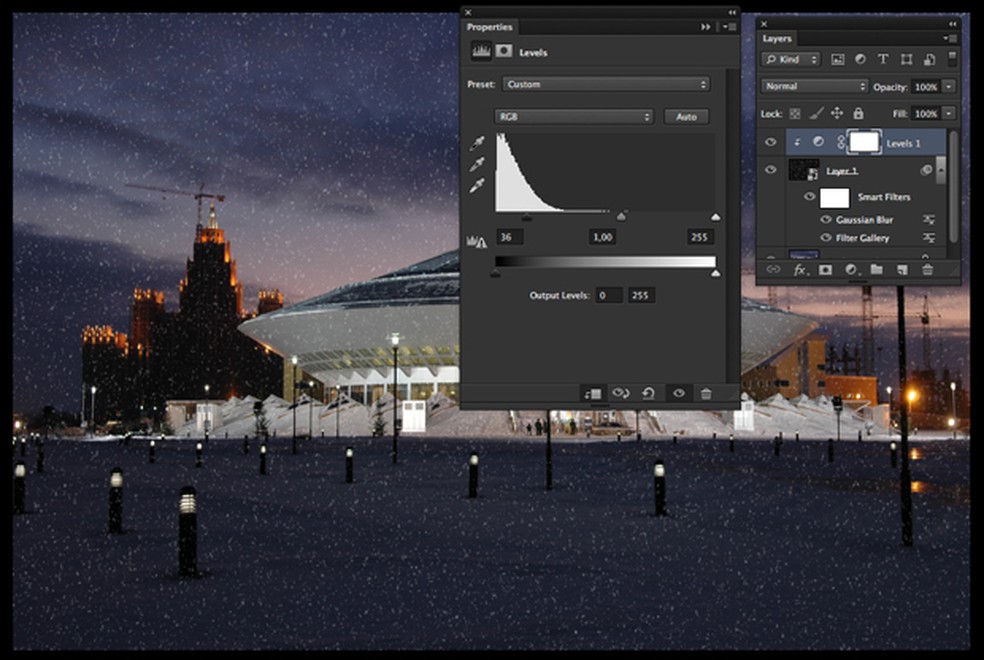This screenshot has height=660, width=984.
Task: Delete the Levels adjustment via Properties trash icon
Action: click(x=706, y=394)
